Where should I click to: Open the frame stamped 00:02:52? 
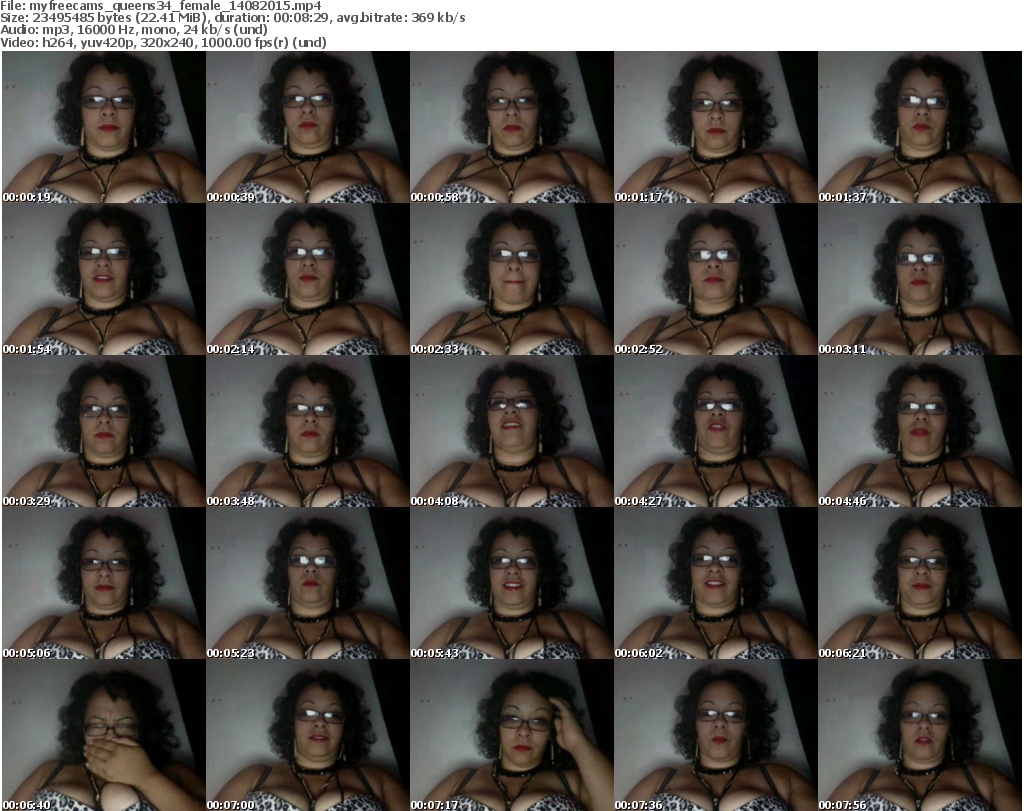[716, 279]
